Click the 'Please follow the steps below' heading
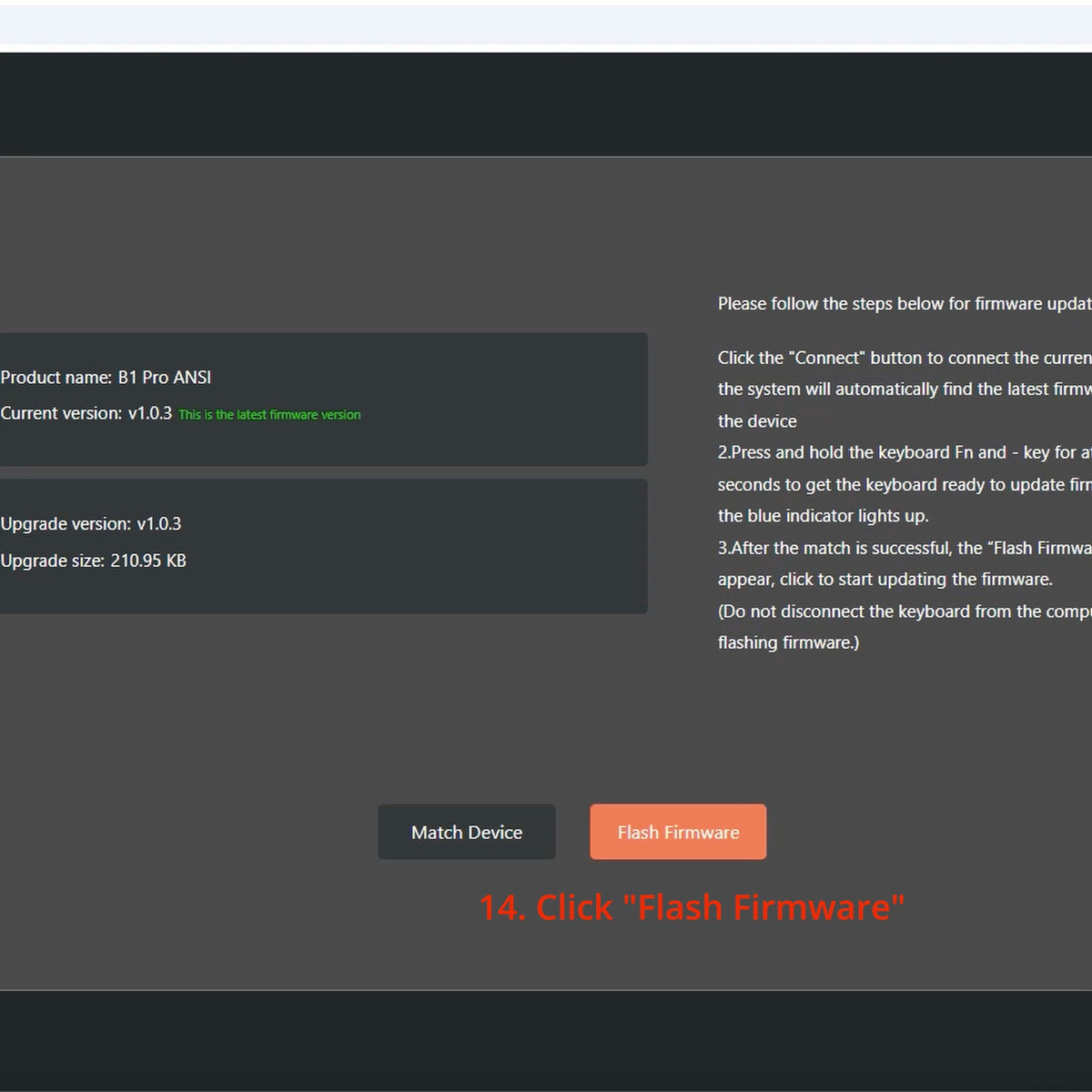1092x1092 pixels. pos(904,304)
